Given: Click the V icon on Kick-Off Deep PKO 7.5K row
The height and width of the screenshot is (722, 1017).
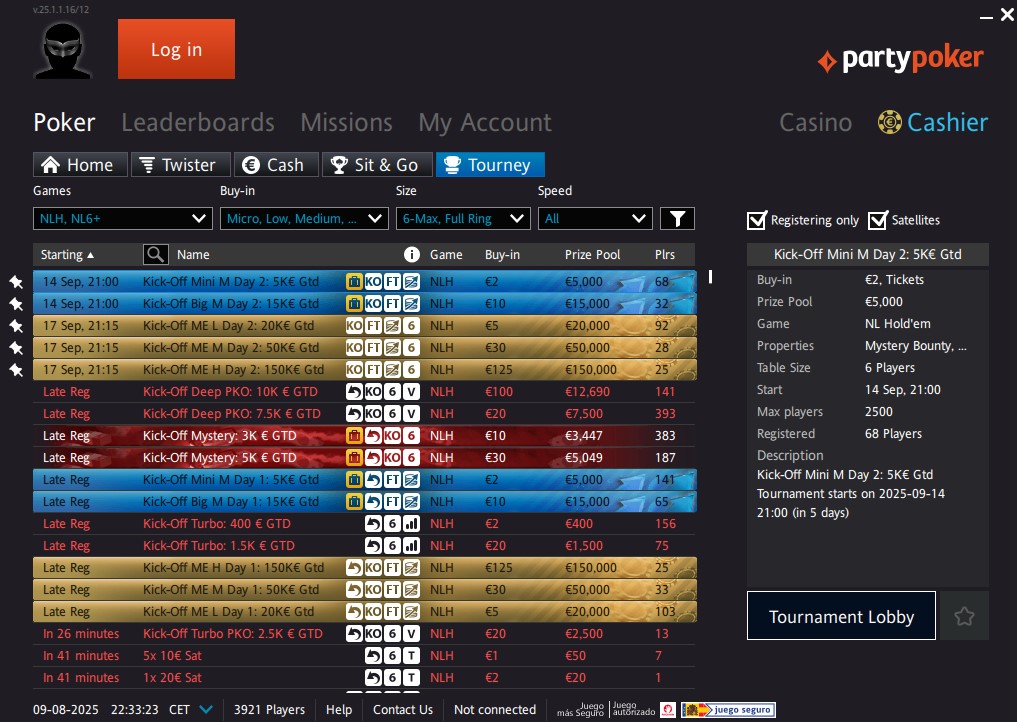Looking at the screenshot, I should point(411,414).
